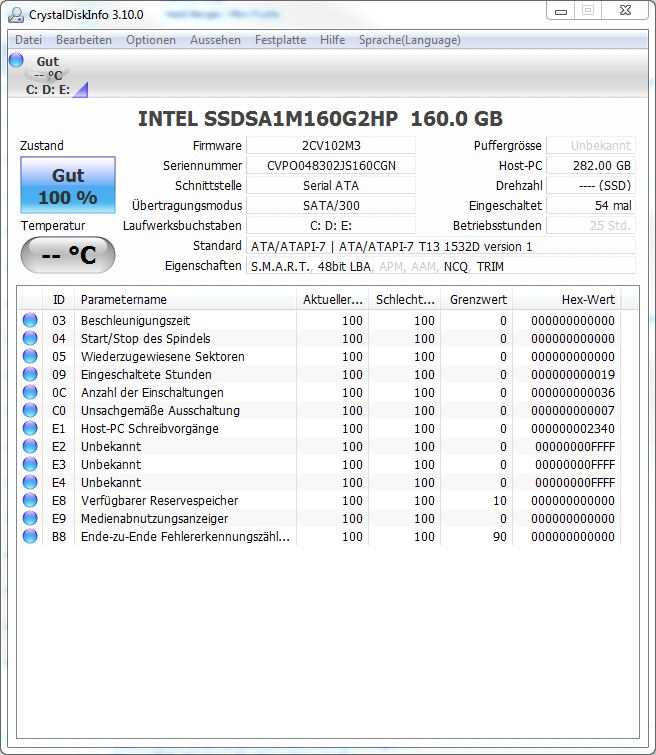Open the Optionen menu
The width and height of the screenshot is (656, 755).
(x=151, y=40)
